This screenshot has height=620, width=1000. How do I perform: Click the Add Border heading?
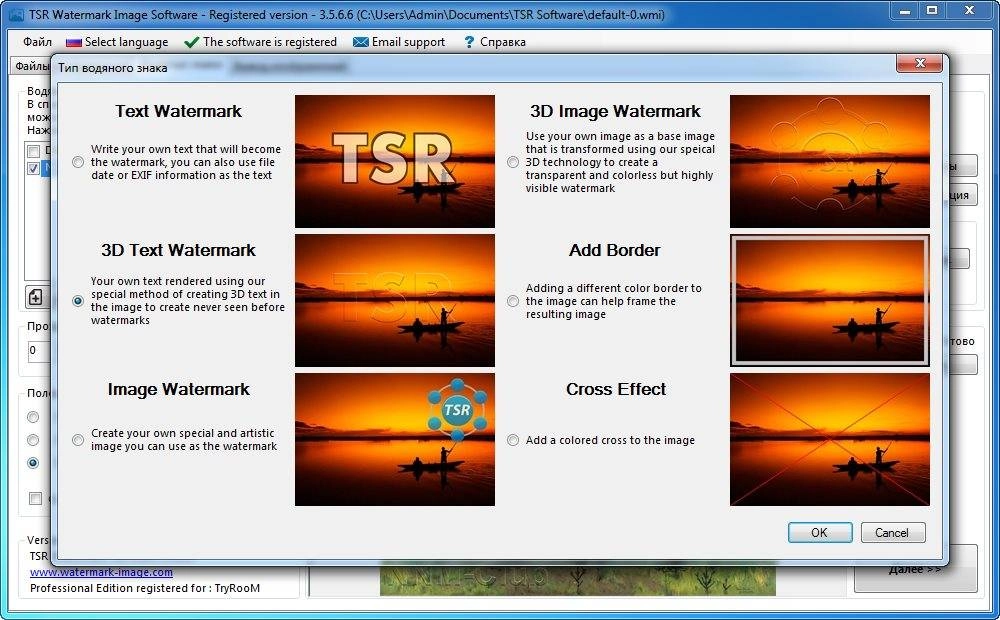point(615,250)
